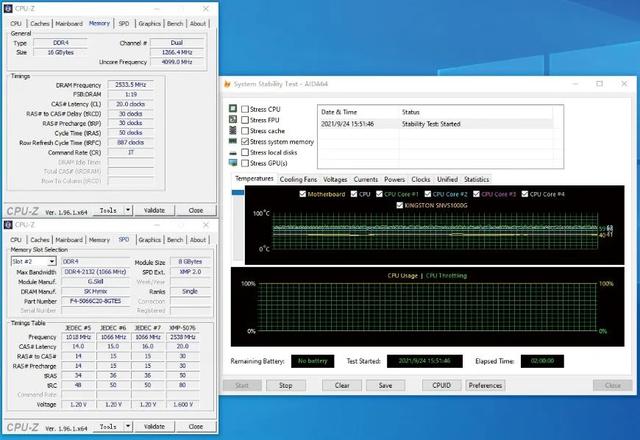The image size is (640, 440).
Task: Open the Currents tab
Action: pyautogui.click(x=366, y=179)
